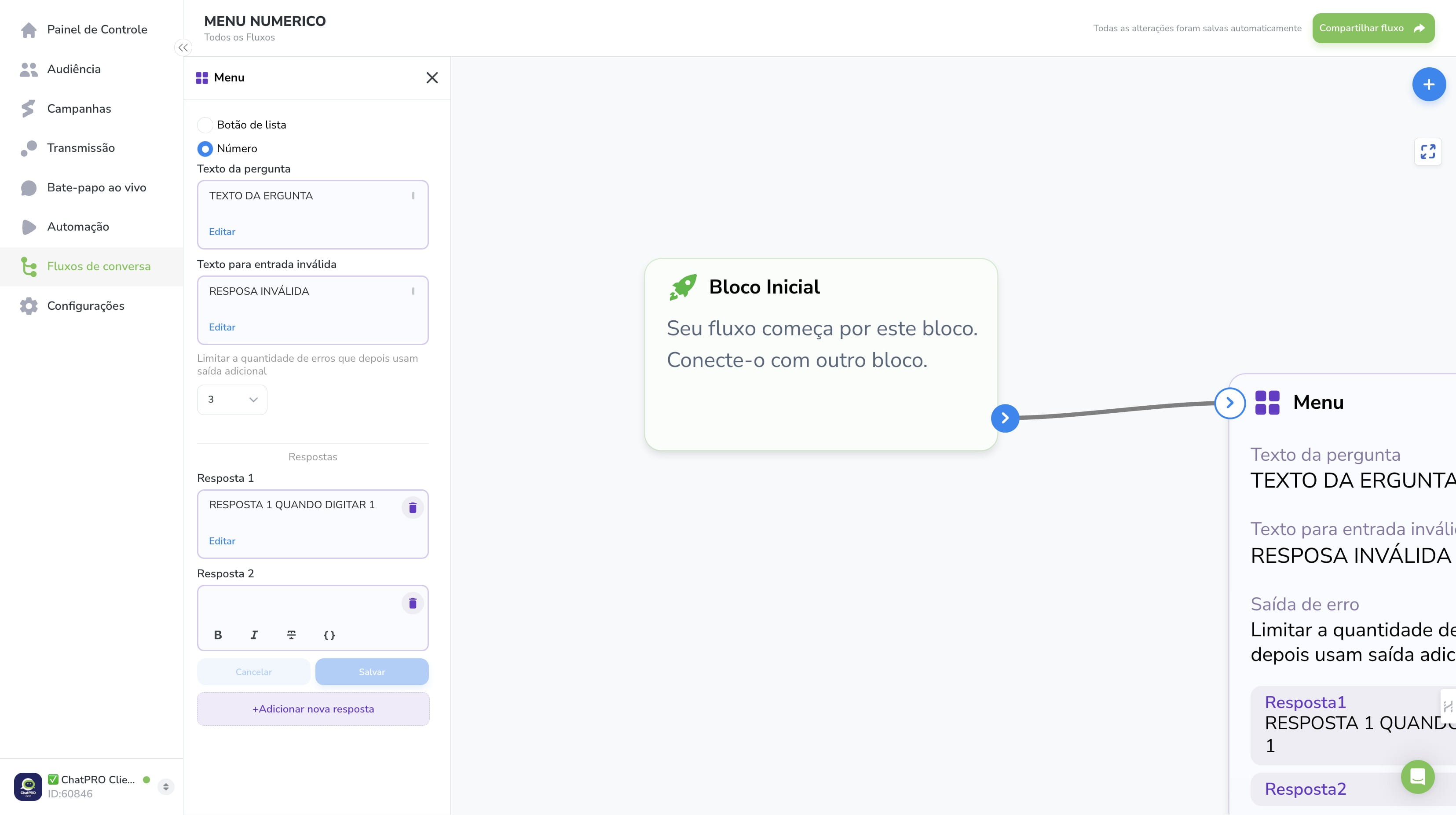Delete Resposta 1 with trash icon
Screen dimensions: 1456x815
pos(413,507)
